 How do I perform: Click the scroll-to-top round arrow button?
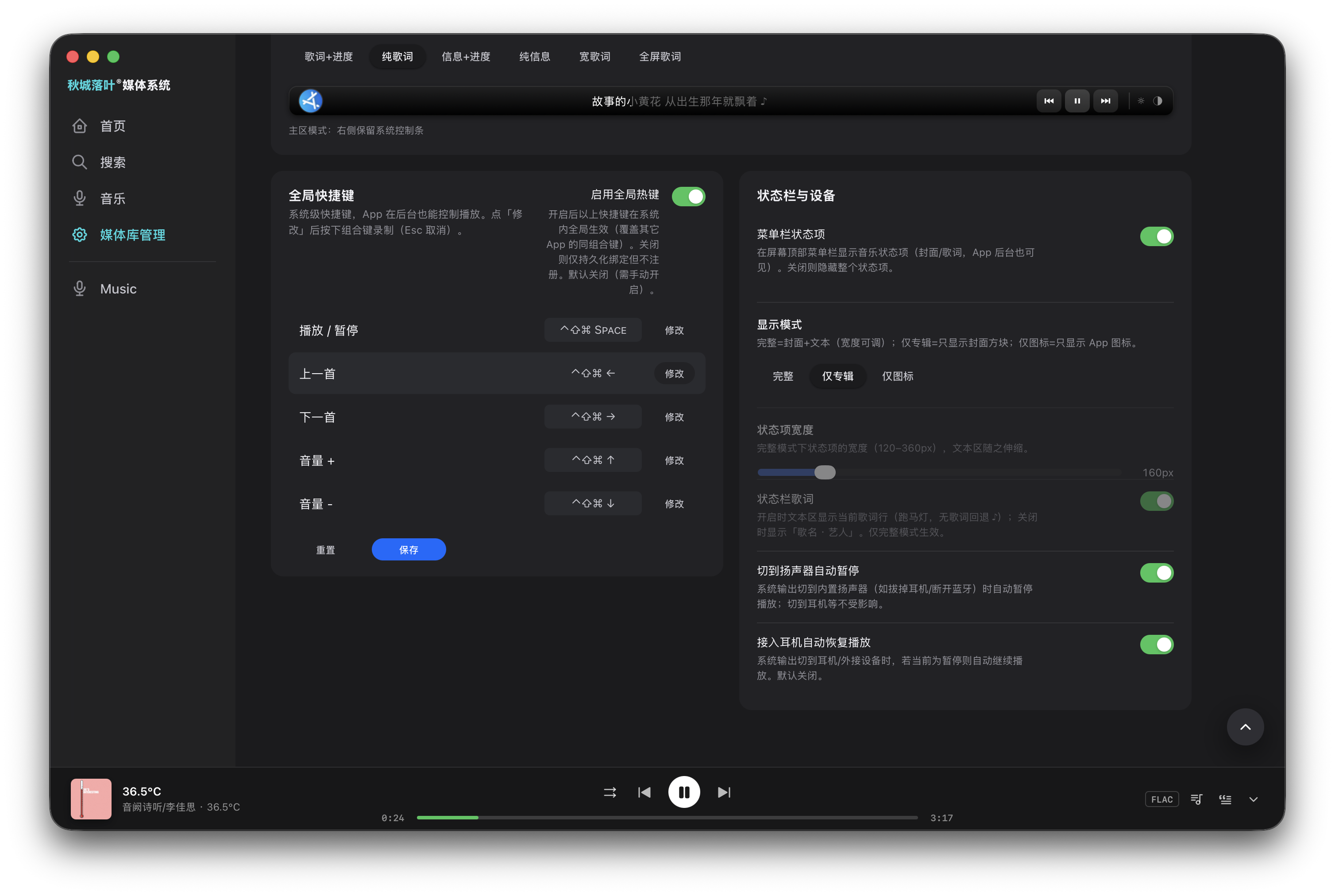(1245, 727)
